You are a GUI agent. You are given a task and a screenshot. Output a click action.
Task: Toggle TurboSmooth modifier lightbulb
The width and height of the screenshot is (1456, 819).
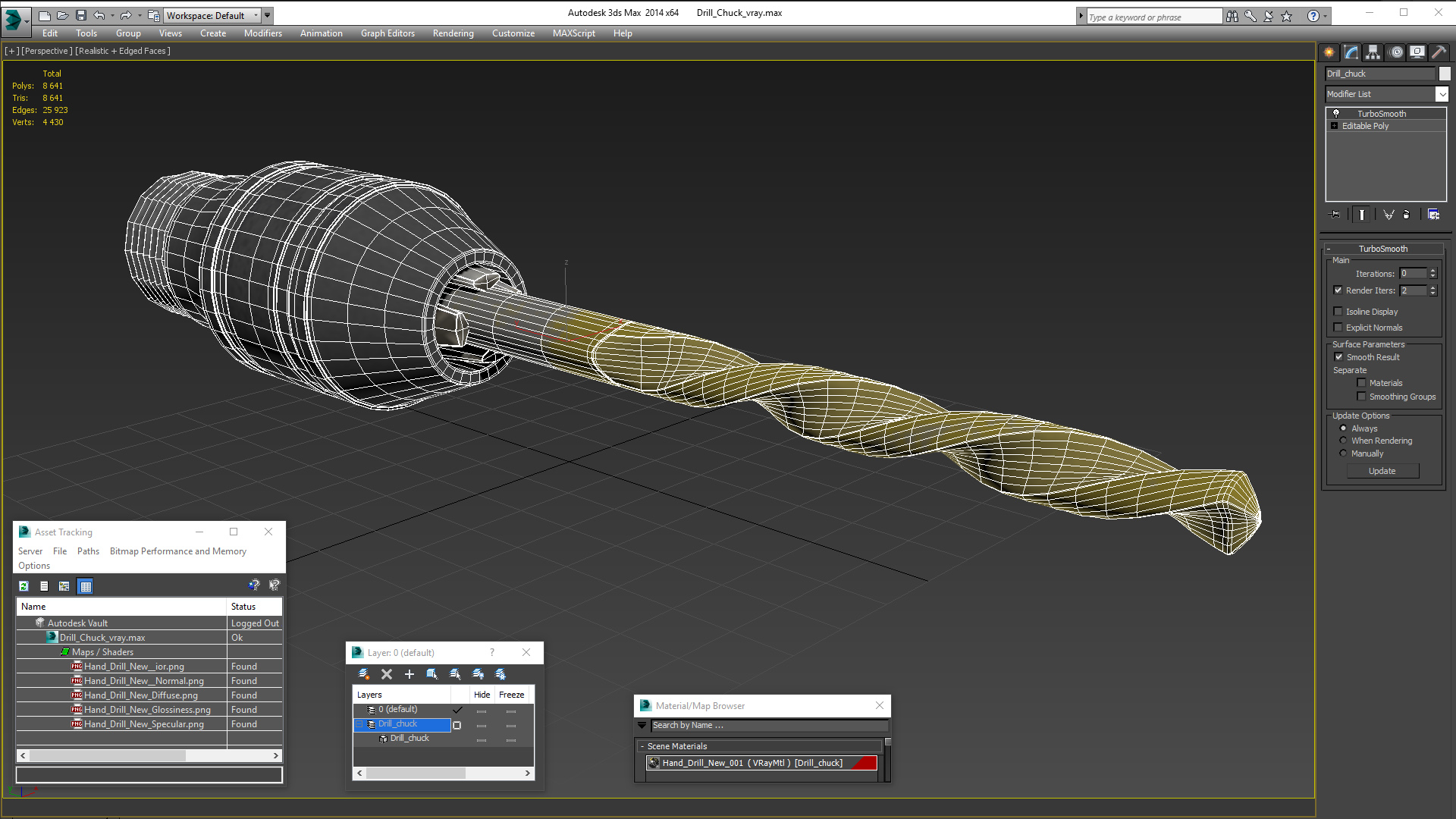pos(1336,114)
